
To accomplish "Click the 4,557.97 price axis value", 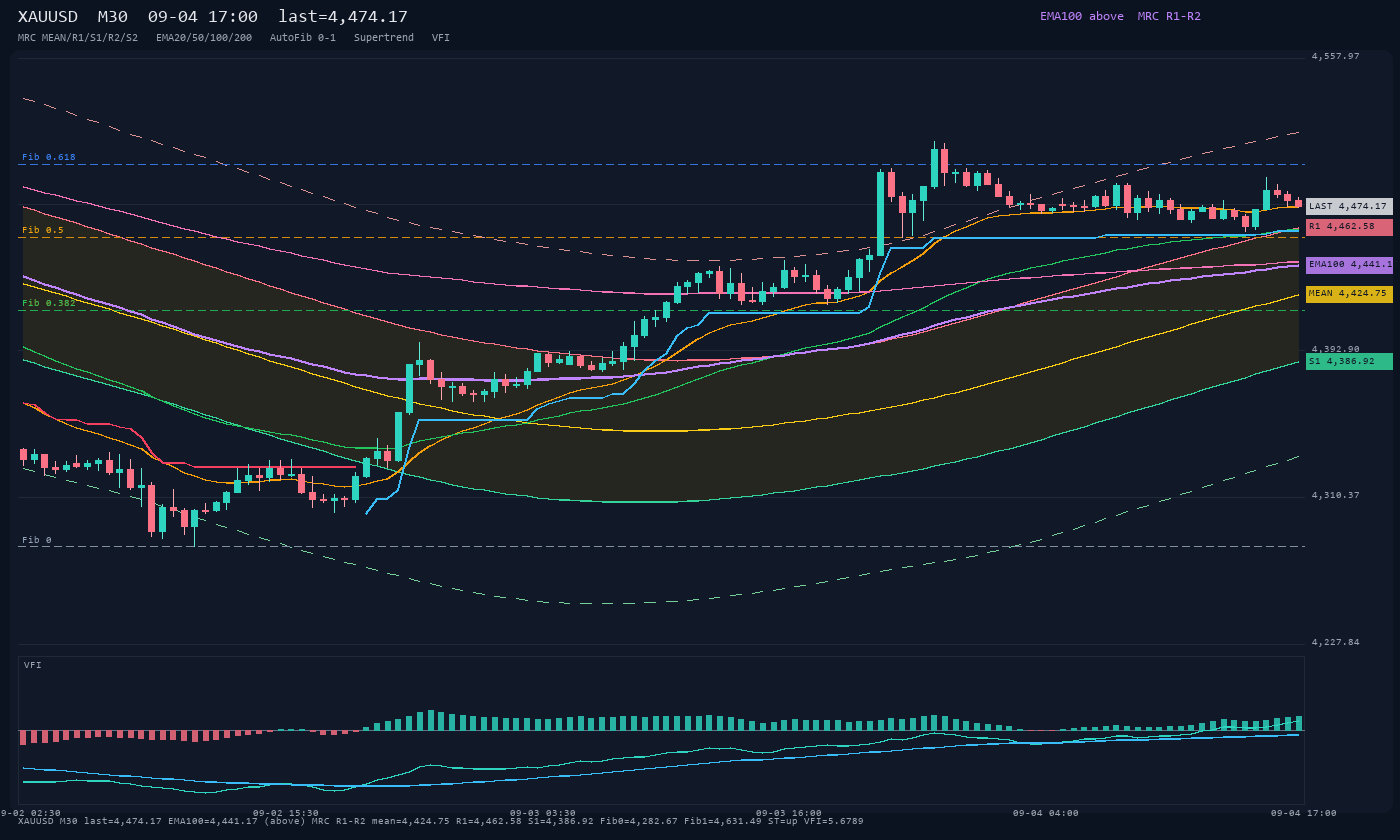I will pos(1336,57).
